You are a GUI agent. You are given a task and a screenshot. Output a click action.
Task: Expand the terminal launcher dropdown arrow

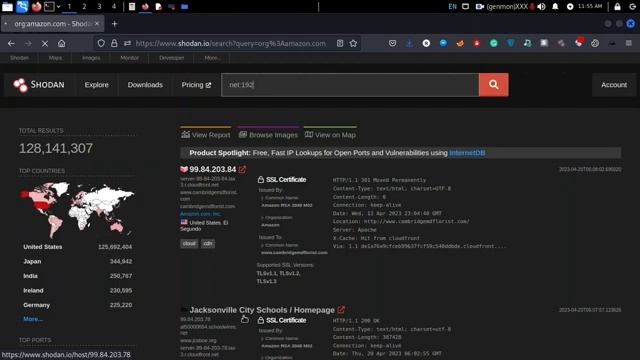(x=58, y=7)
